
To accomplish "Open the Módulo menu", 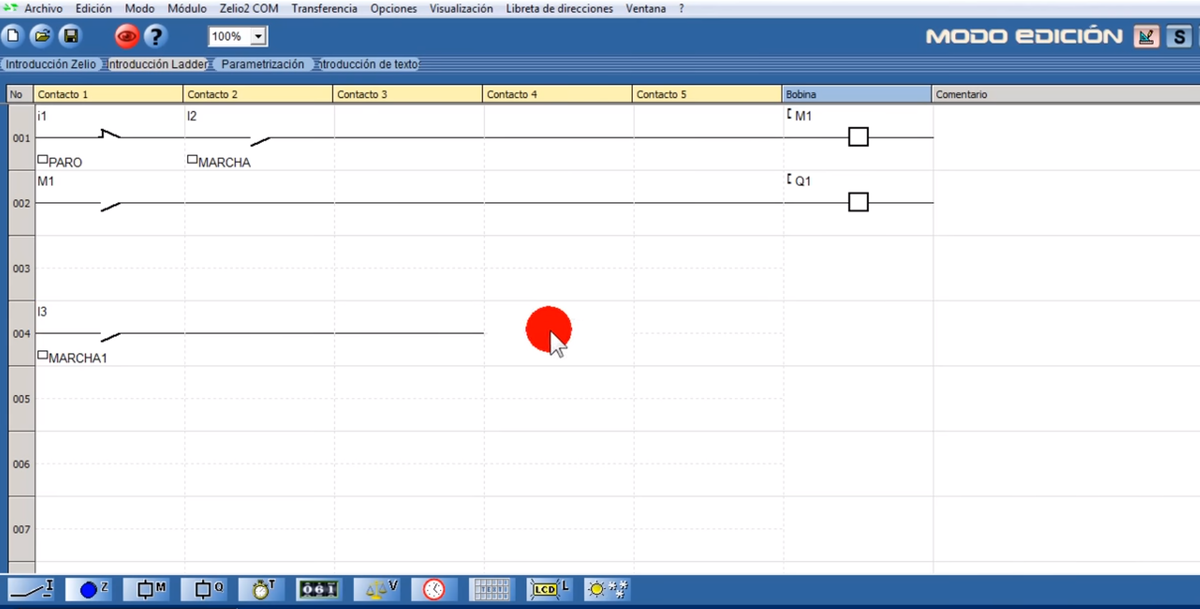I will pos(187,8).
